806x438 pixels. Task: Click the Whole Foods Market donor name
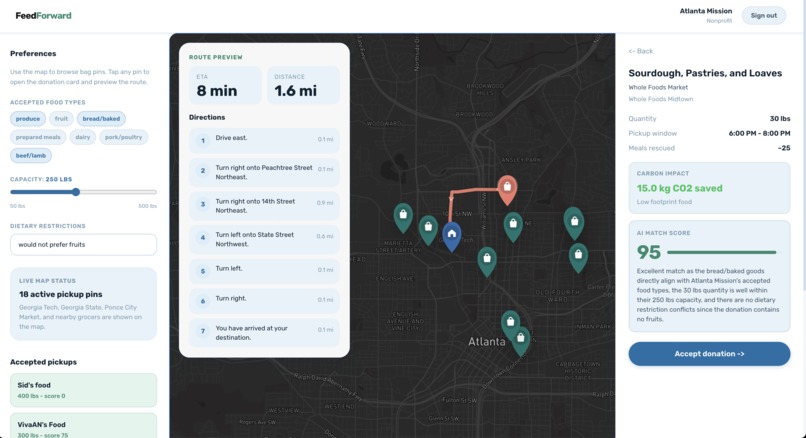658,87
